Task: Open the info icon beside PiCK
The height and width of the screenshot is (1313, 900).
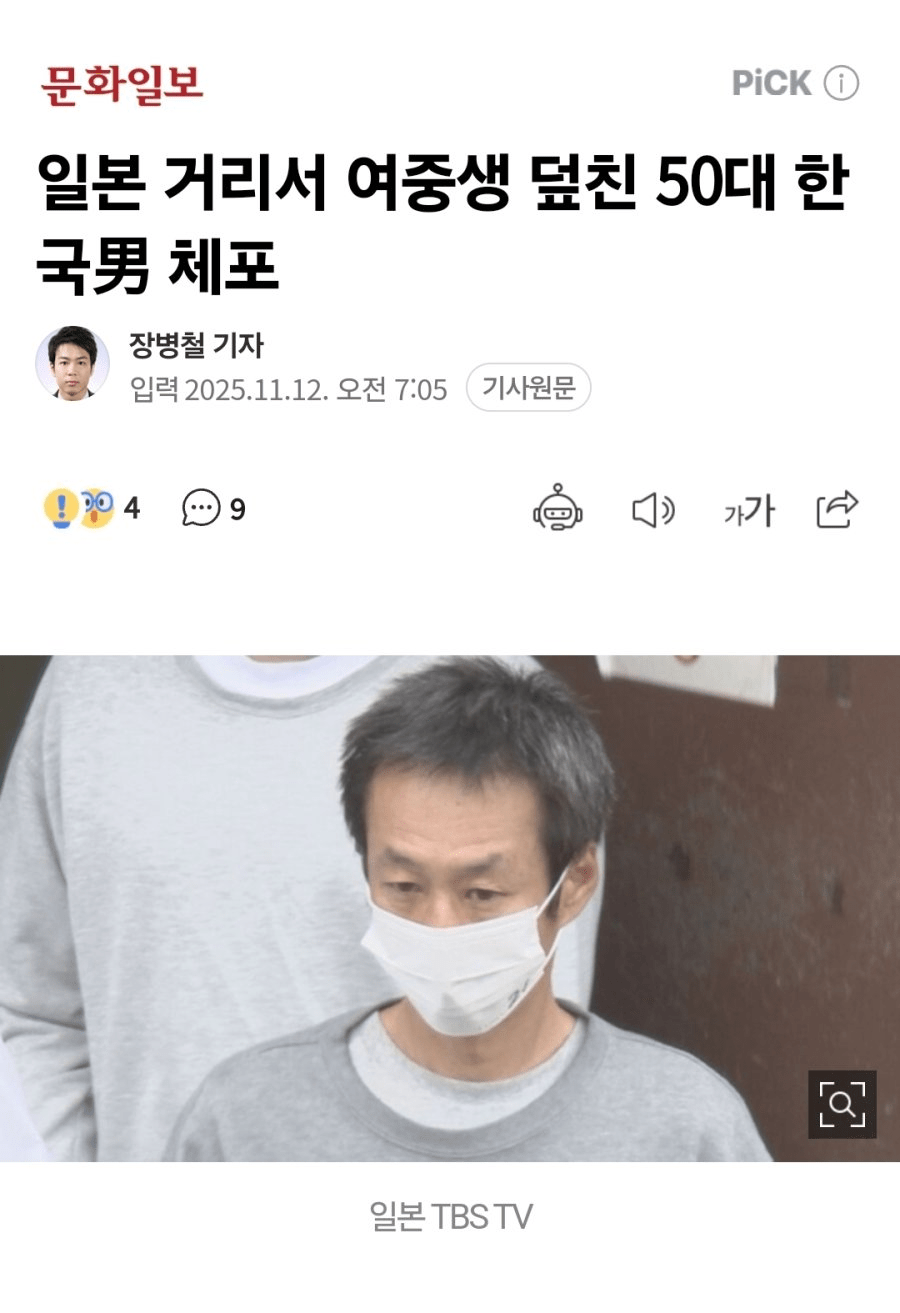Action: click(841, 84)
